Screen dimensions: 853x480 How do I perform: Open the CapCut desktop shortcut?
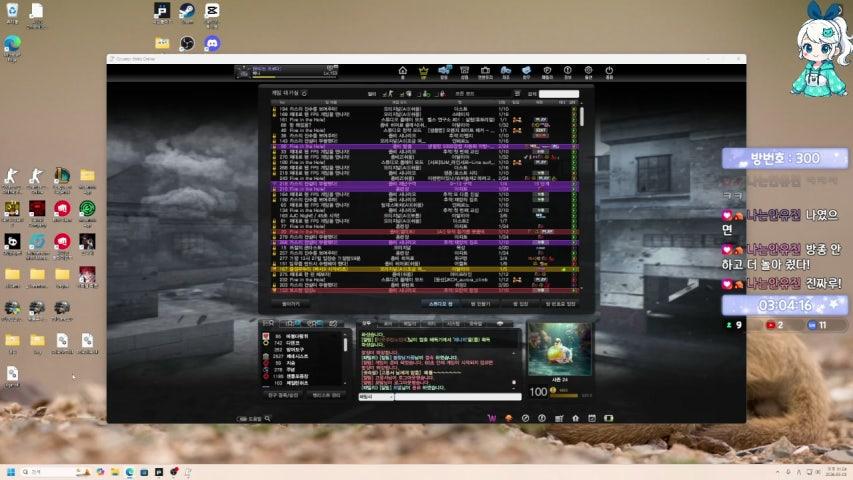tap(212, 12)
